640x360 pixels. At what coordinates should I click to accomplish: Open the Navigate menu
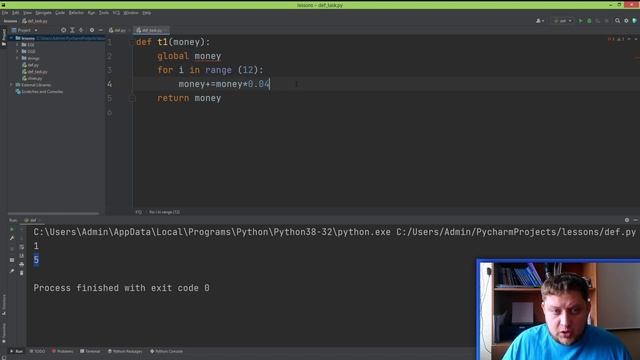click(43, 13)
